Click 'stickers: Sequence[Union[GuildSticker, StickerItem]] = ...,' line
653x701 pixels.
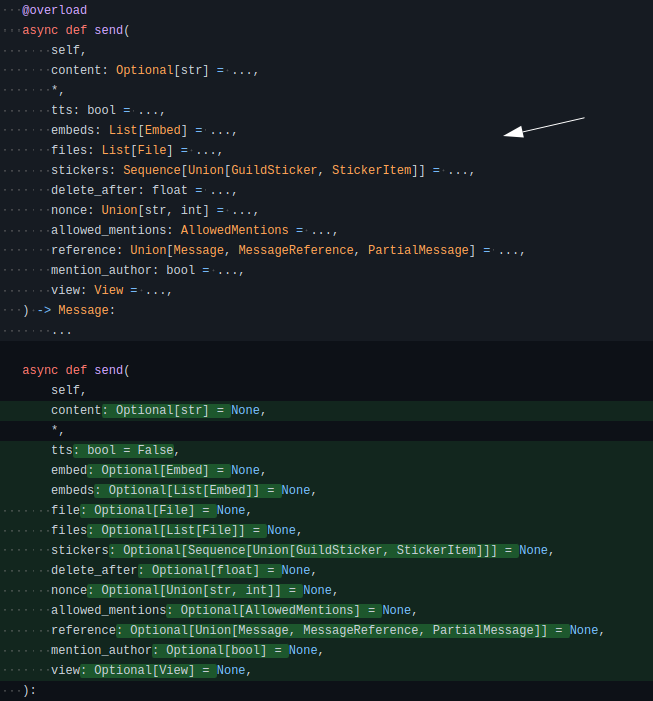262,170
